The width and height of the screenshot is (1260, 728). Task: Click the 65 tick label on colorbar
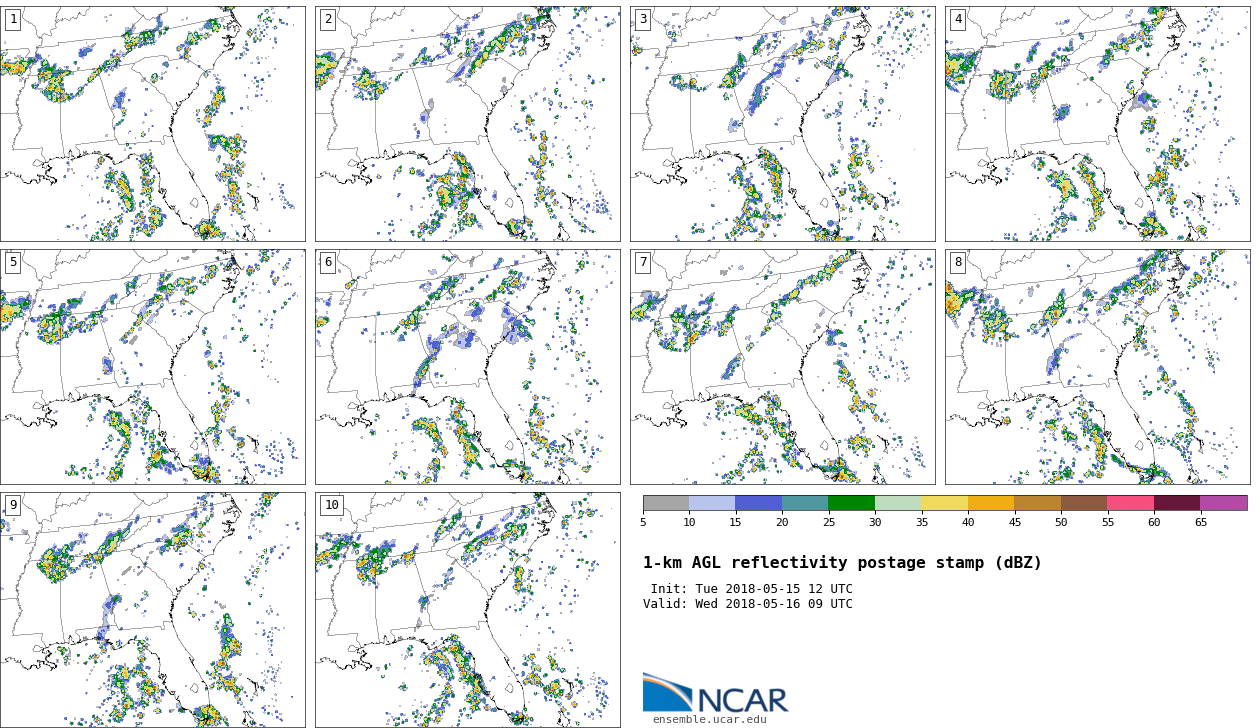tap(1200, 522)
